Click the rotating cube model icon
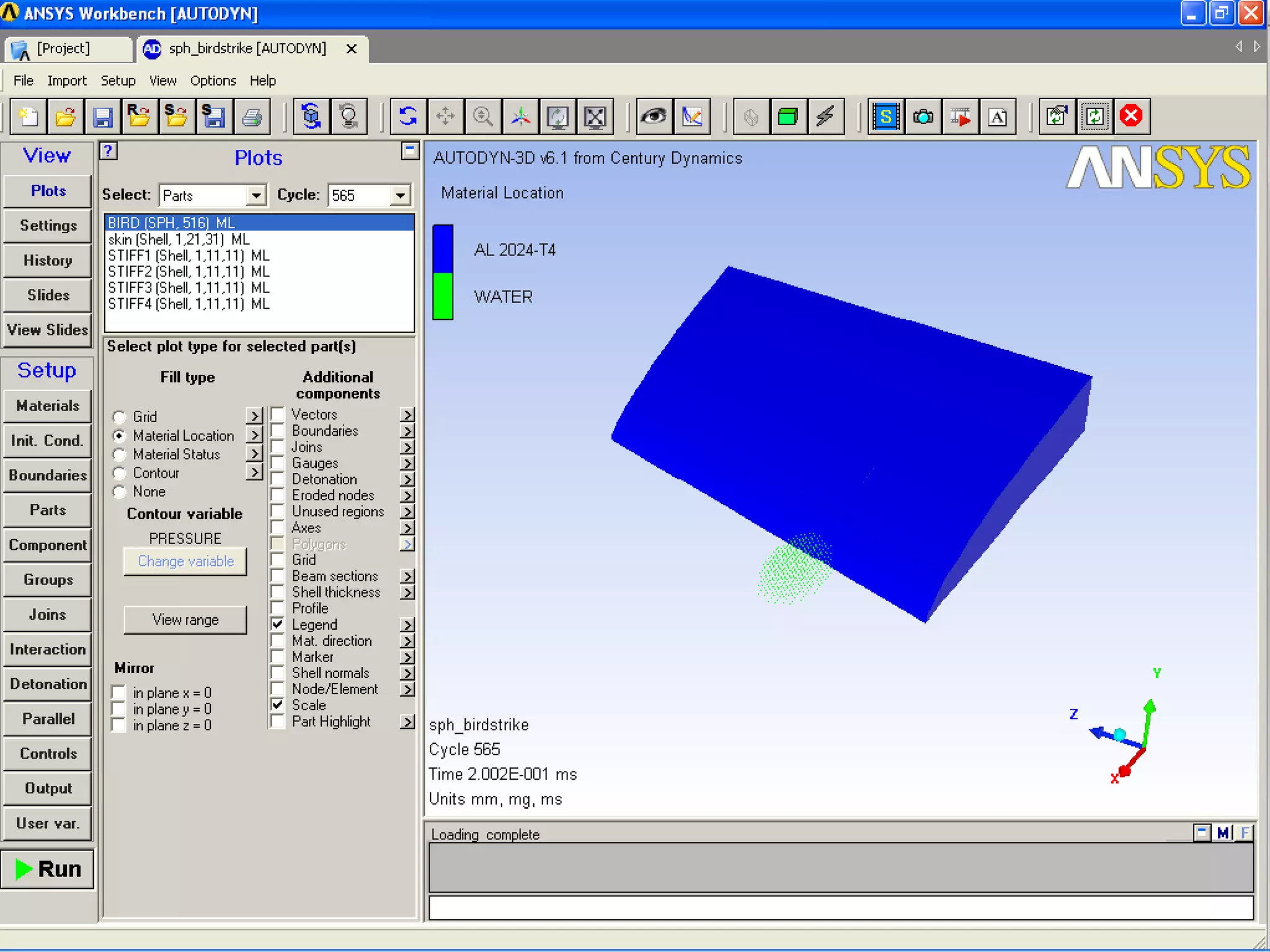Image resolution: width=1270 pixels, height=952 pixels. tap(311, 117)
